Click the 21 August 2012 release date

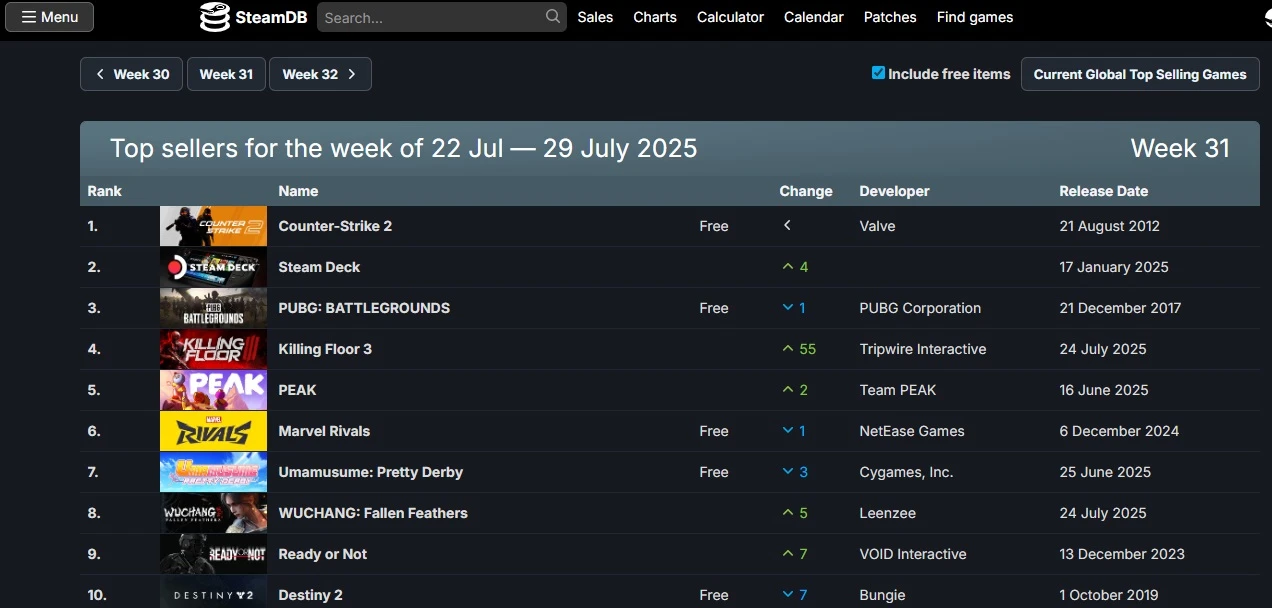click(1110, 226)
